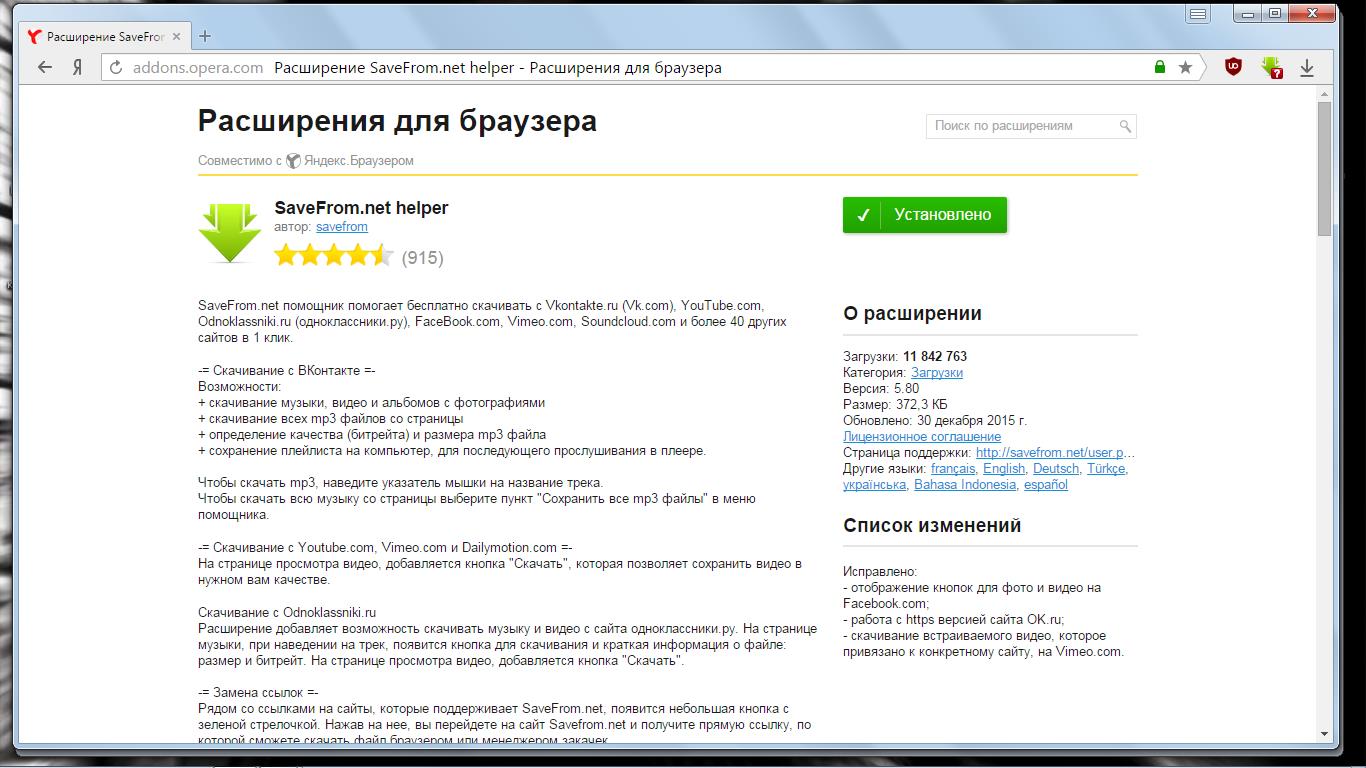
Task: Open the Загрузки category link
Action: click(937, 372)
